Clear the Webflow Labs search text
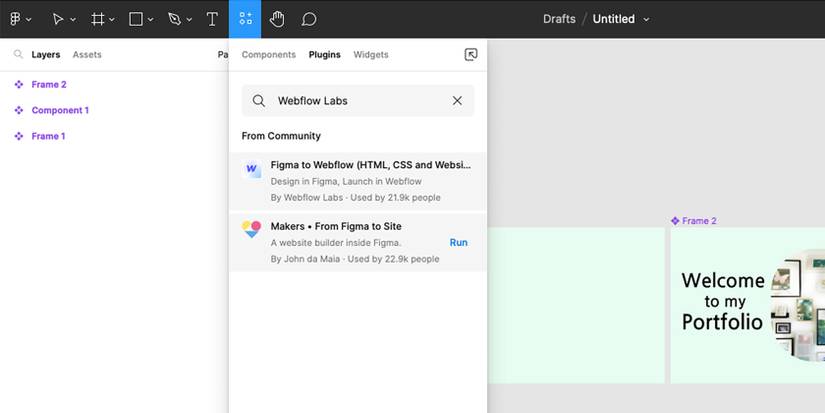This screenshot has width=825, height=413. (457, 100)
